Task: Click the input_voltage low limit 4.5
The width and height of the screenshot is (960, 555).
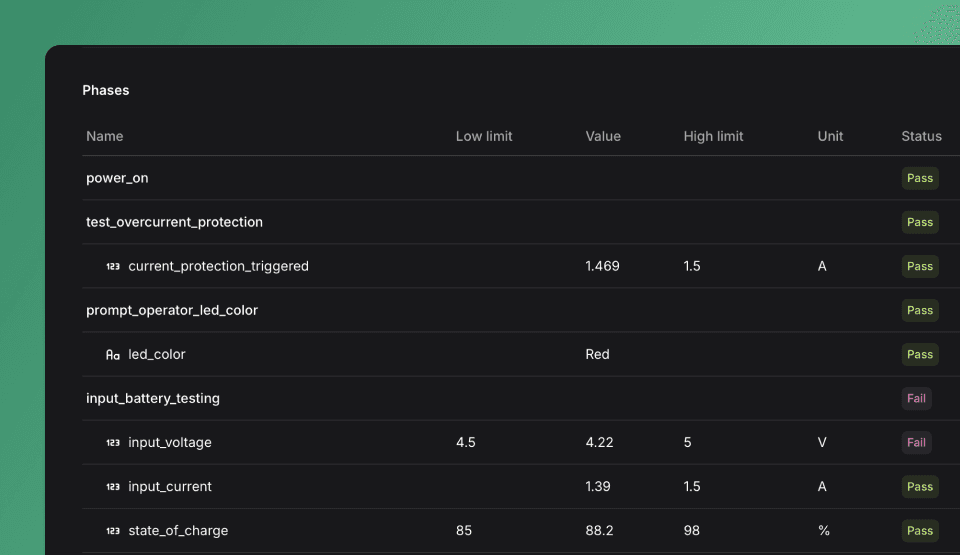Action: (466, 443)
